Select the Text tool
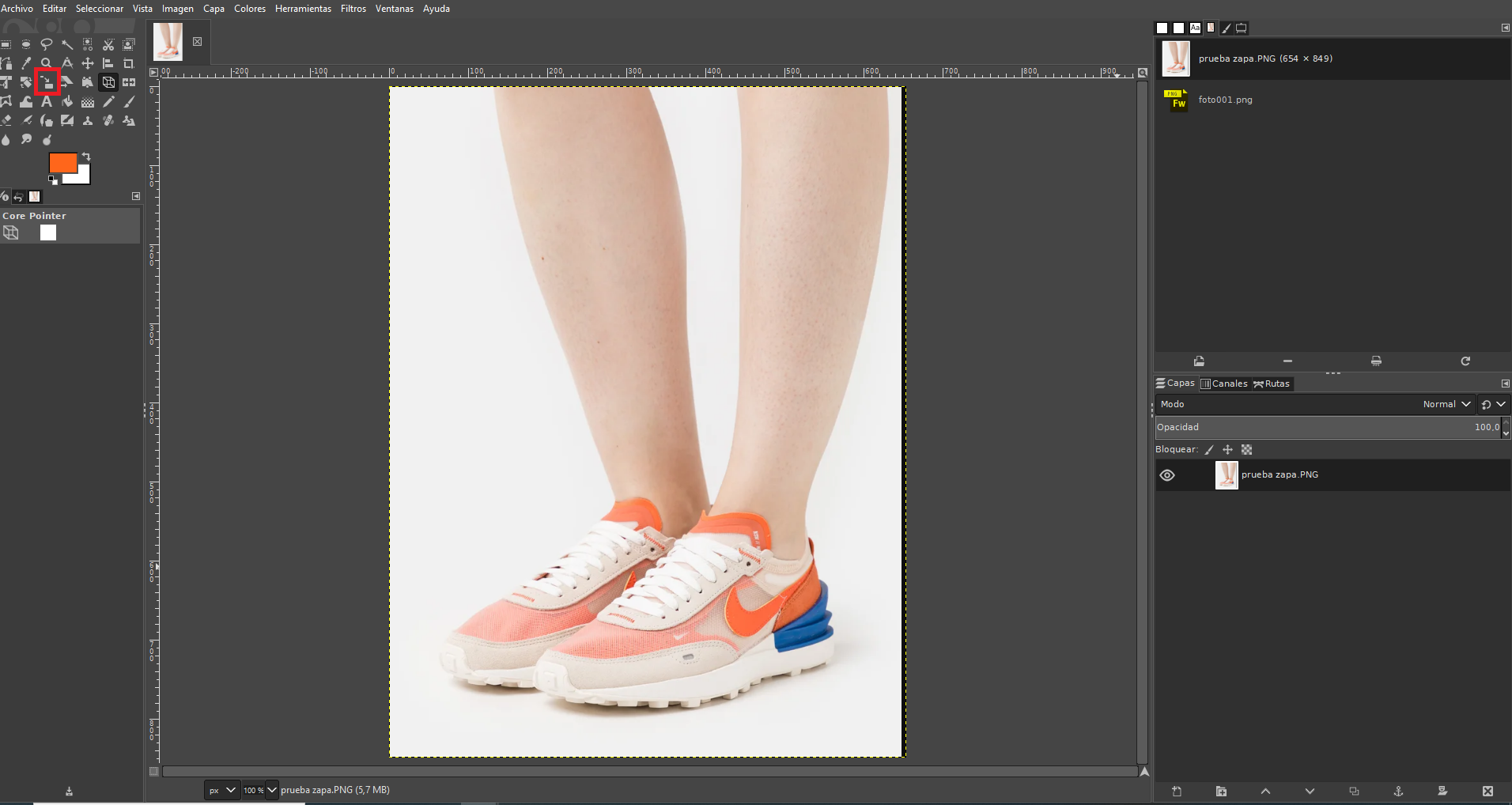1512x805 pixels. pyautogui.click(x=47, y=102)
